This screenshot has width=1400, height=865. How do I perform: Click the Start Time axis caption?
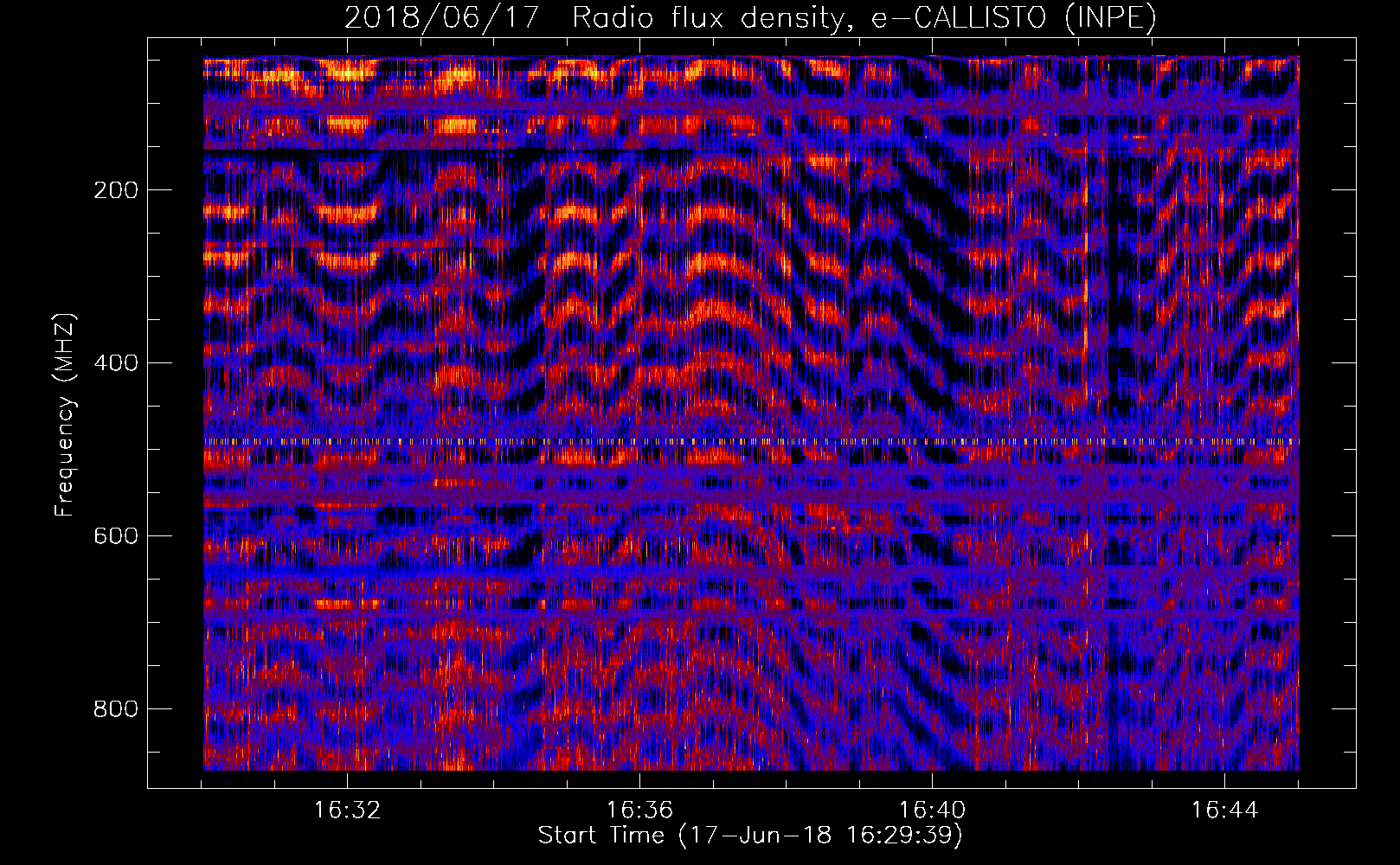(750, 836)
